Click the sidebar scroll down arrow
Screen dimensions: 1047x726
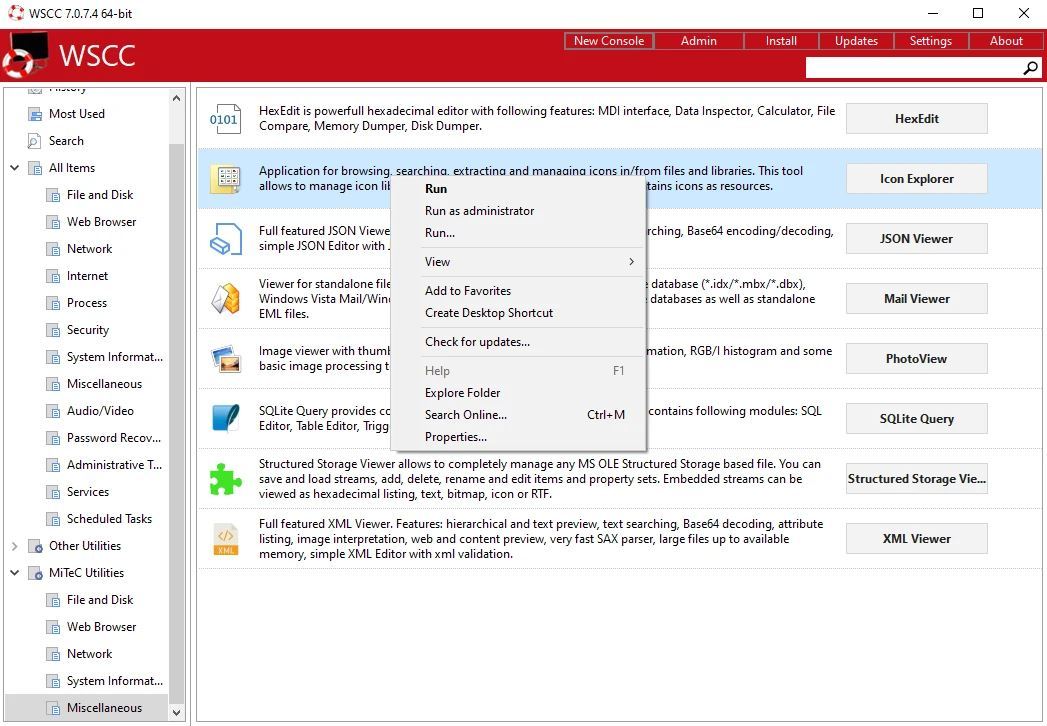tap(177, 713)
